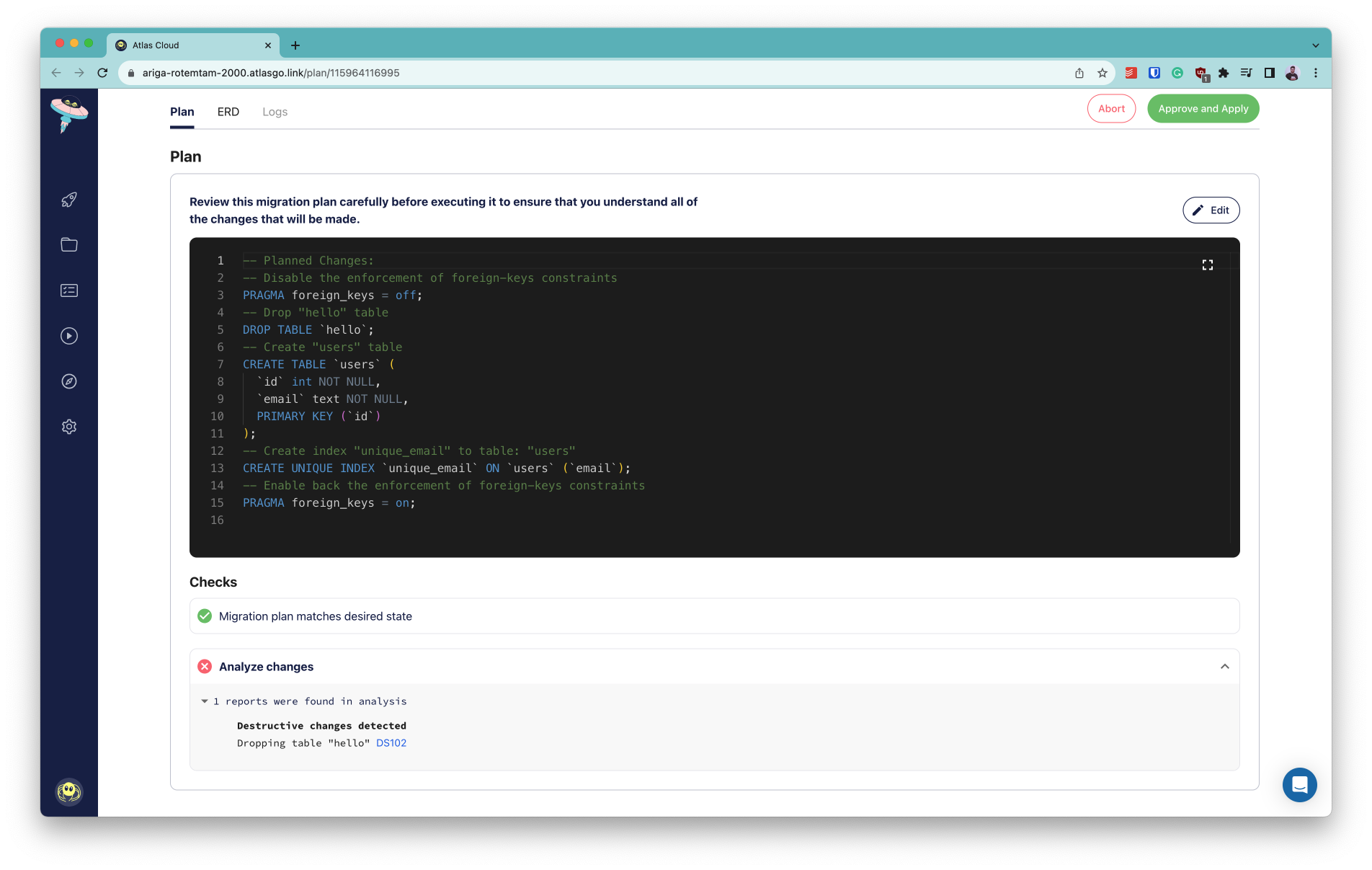Viewport: 1372px width, 870px height.
Task: Click the checklist icon in sidebar
Action: (69, 290)
